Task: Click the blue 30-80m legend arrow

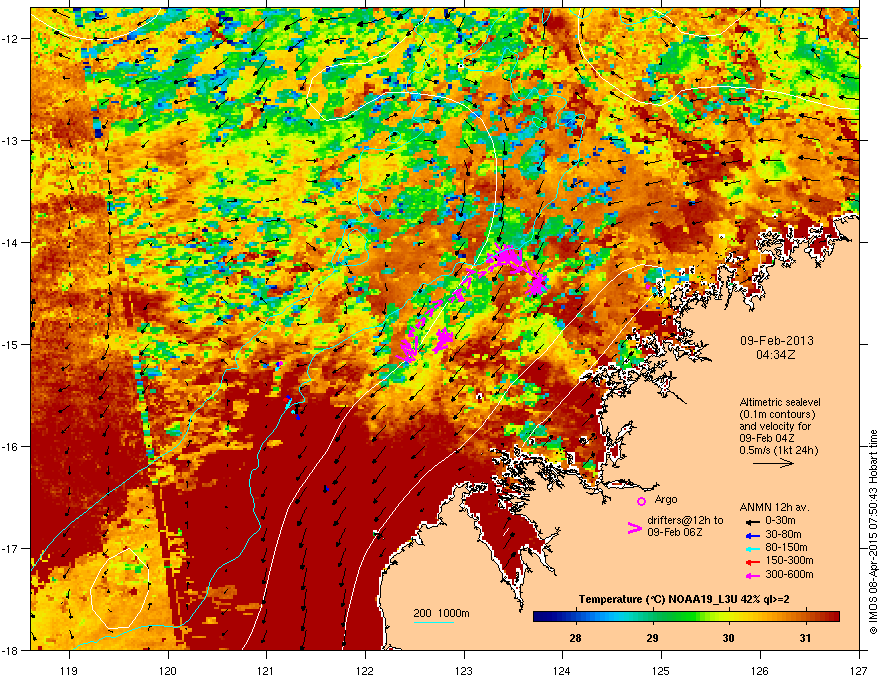Action: [752, 535]
